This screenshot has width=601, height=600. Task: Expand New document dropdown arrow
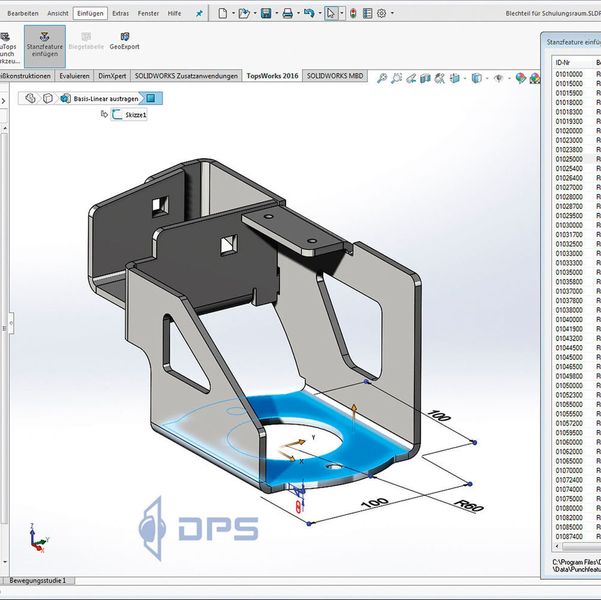(233, 13)
